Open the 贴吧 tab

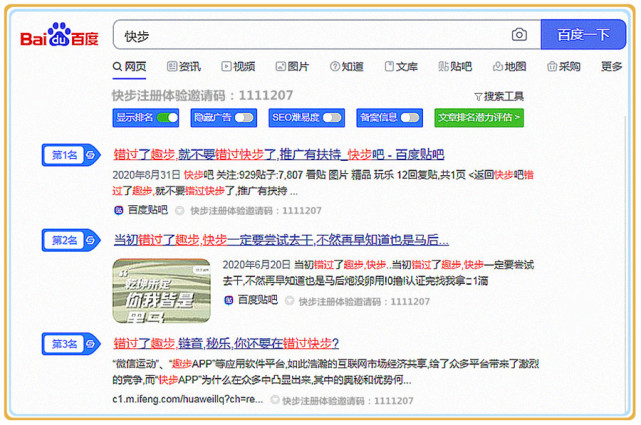455,66
